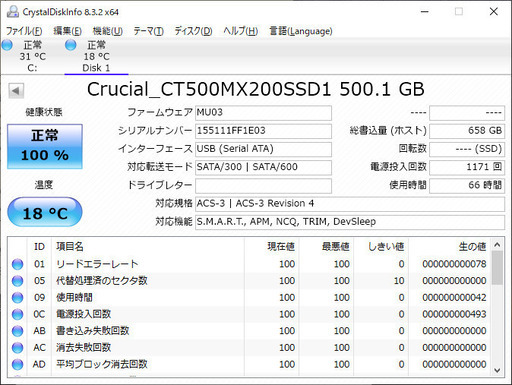Click the blue status orb for Disk 1
The width and height of the screenshot is (512, 385).
[x=70, y=45]
